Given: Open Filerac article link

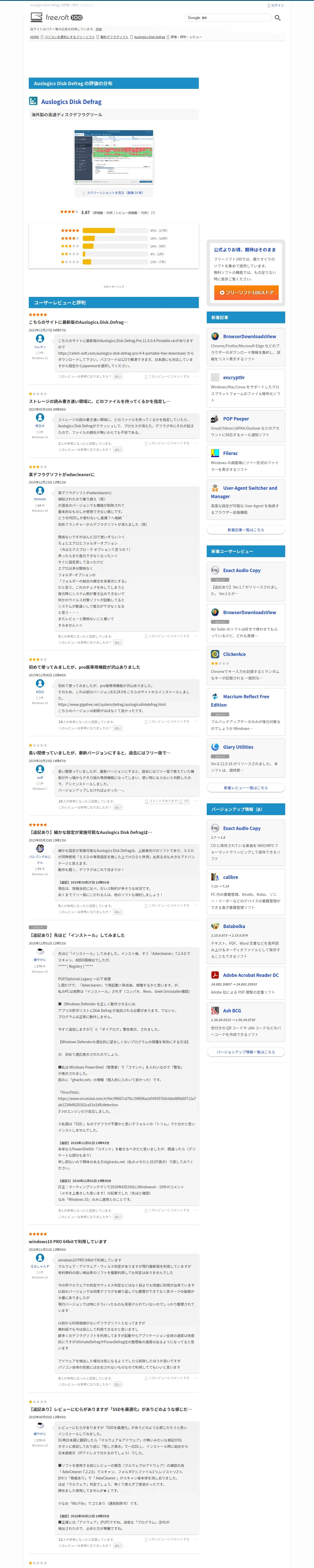Looking at the screenshot, I should (231, 453).
